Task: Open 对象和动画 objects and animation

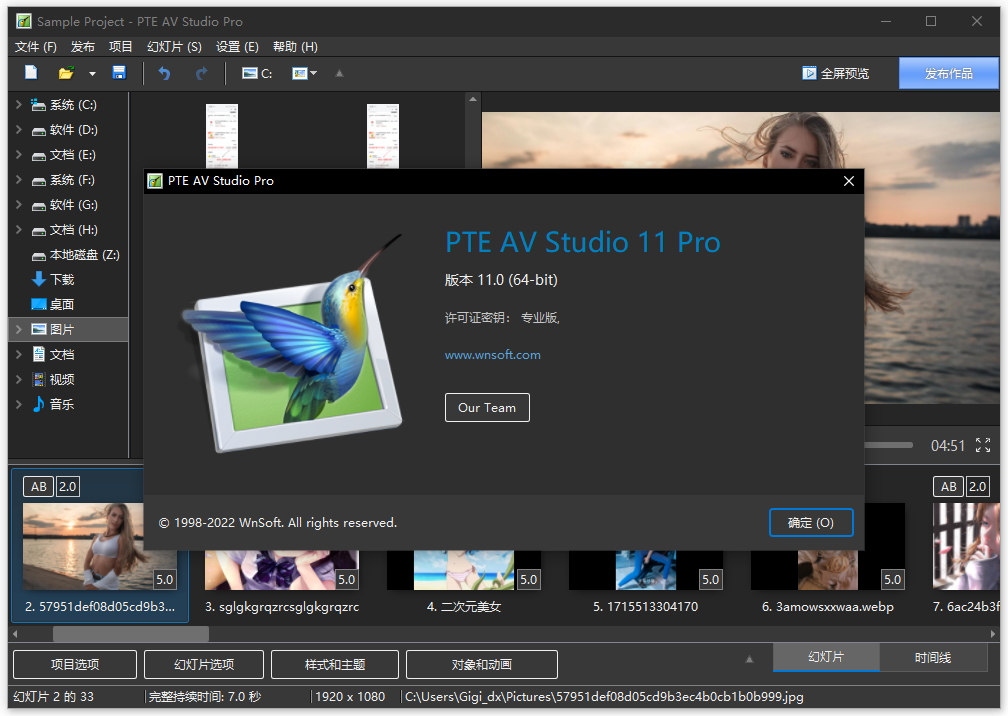Action: click(x=482, y=665)
